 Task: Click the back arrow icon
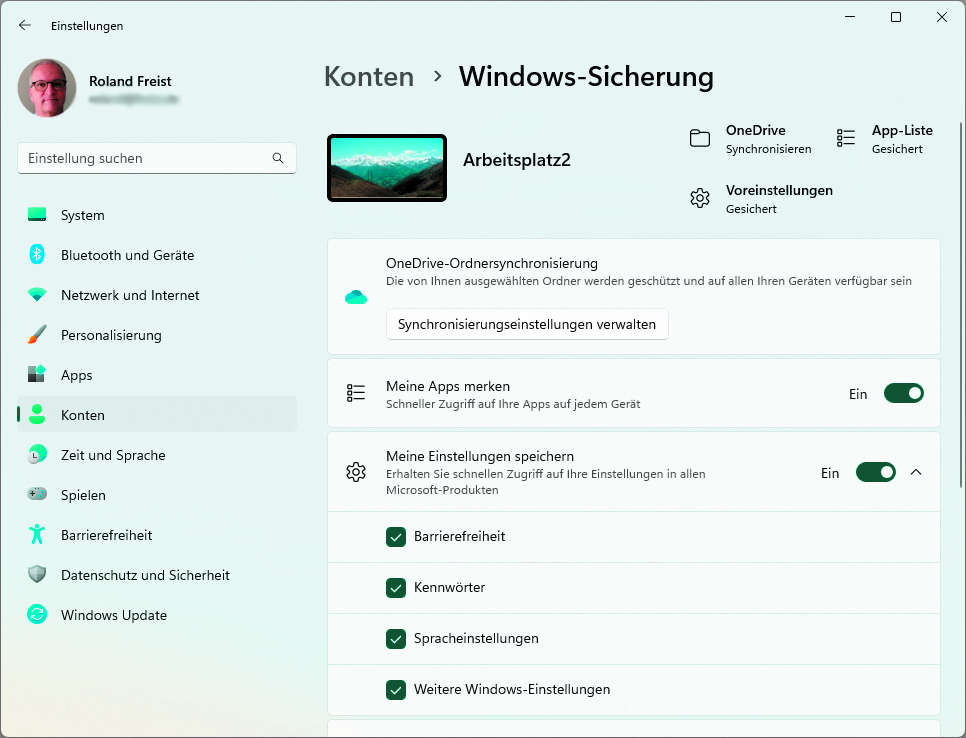pos(25,25)
